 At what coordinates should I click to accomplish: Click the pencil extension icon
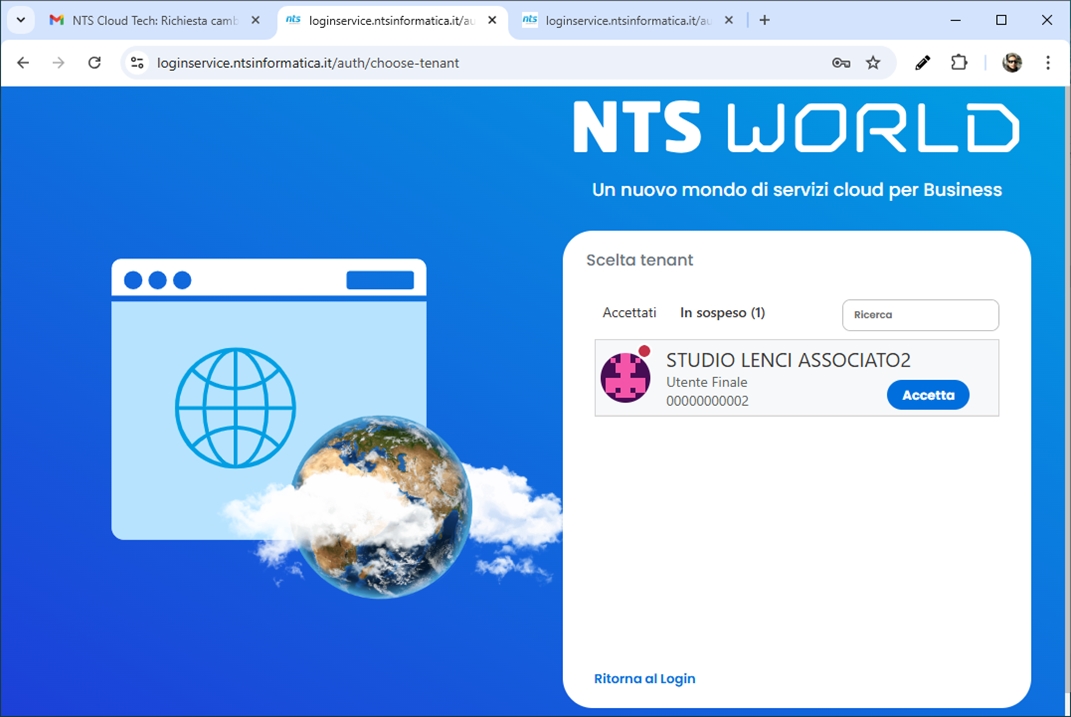pyautogui.click(x=922, y=63)
